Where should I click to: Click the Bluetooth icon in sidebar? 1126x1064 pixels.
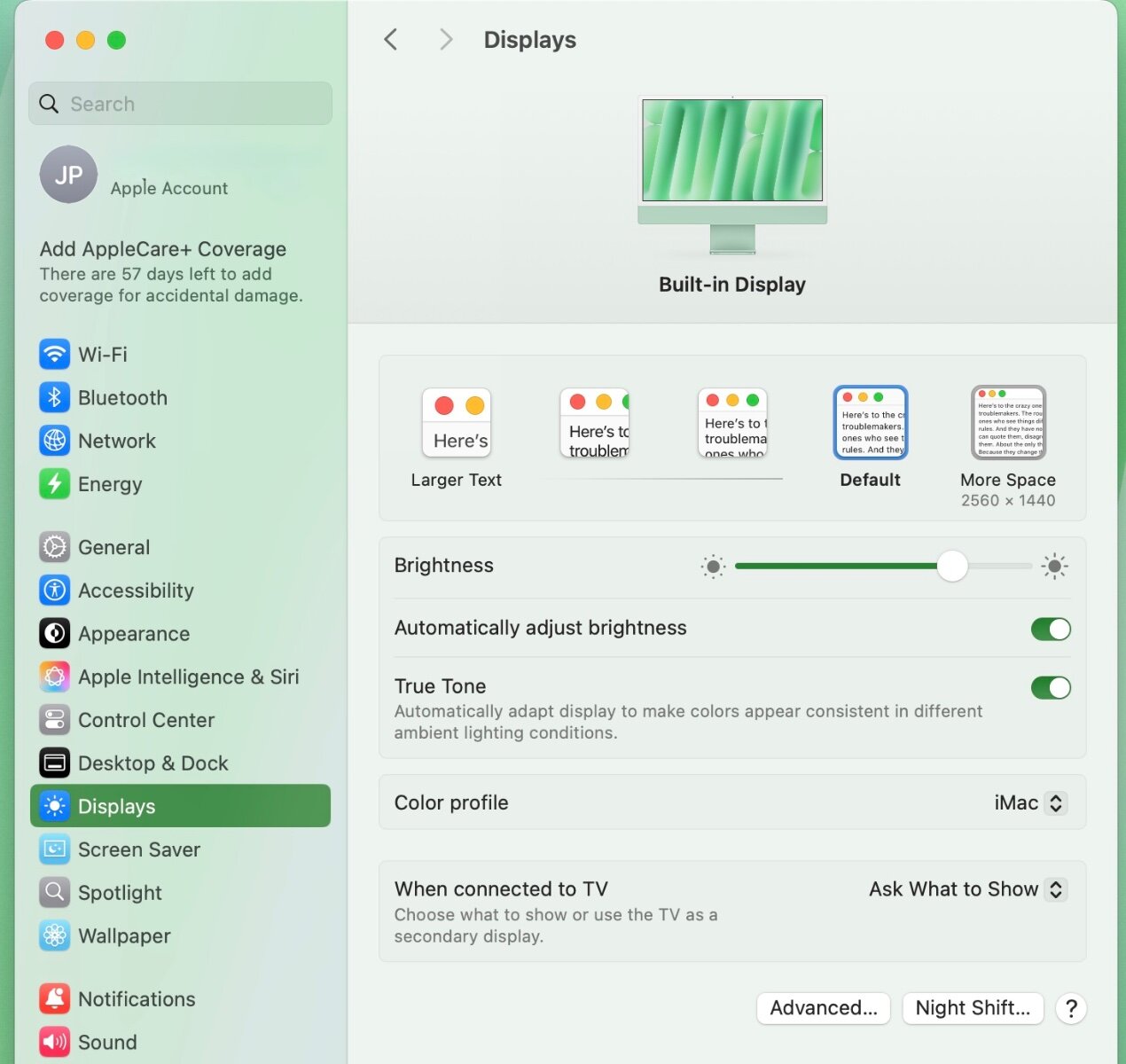(55, 397)
